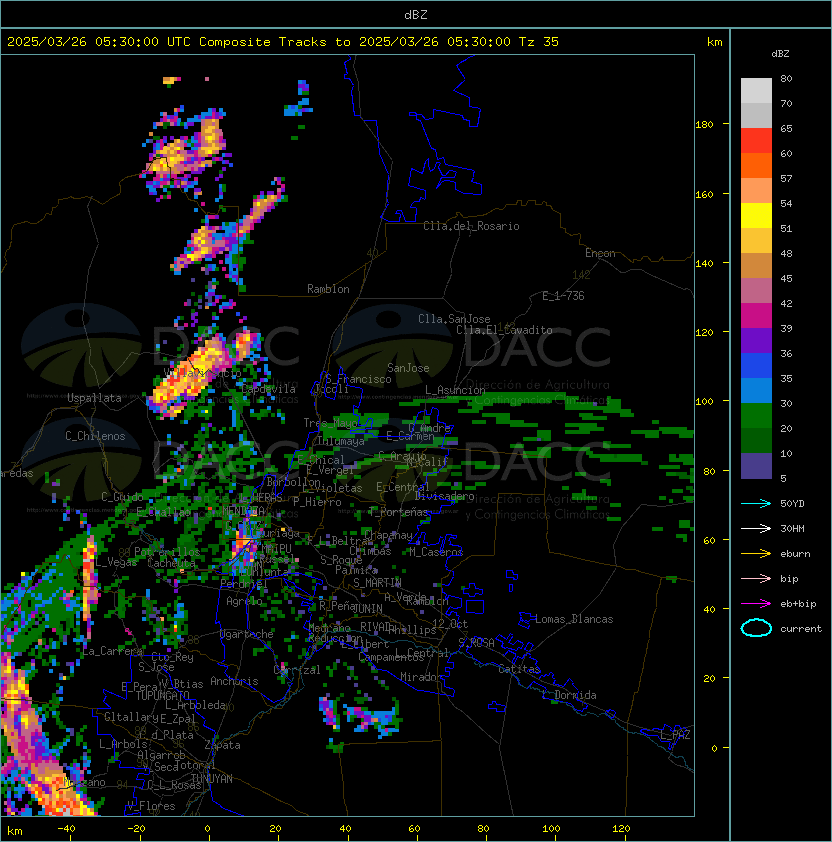Click the 'L_Dormida' place label
Viewport: 832px width, 842px height.
point(569,695)
